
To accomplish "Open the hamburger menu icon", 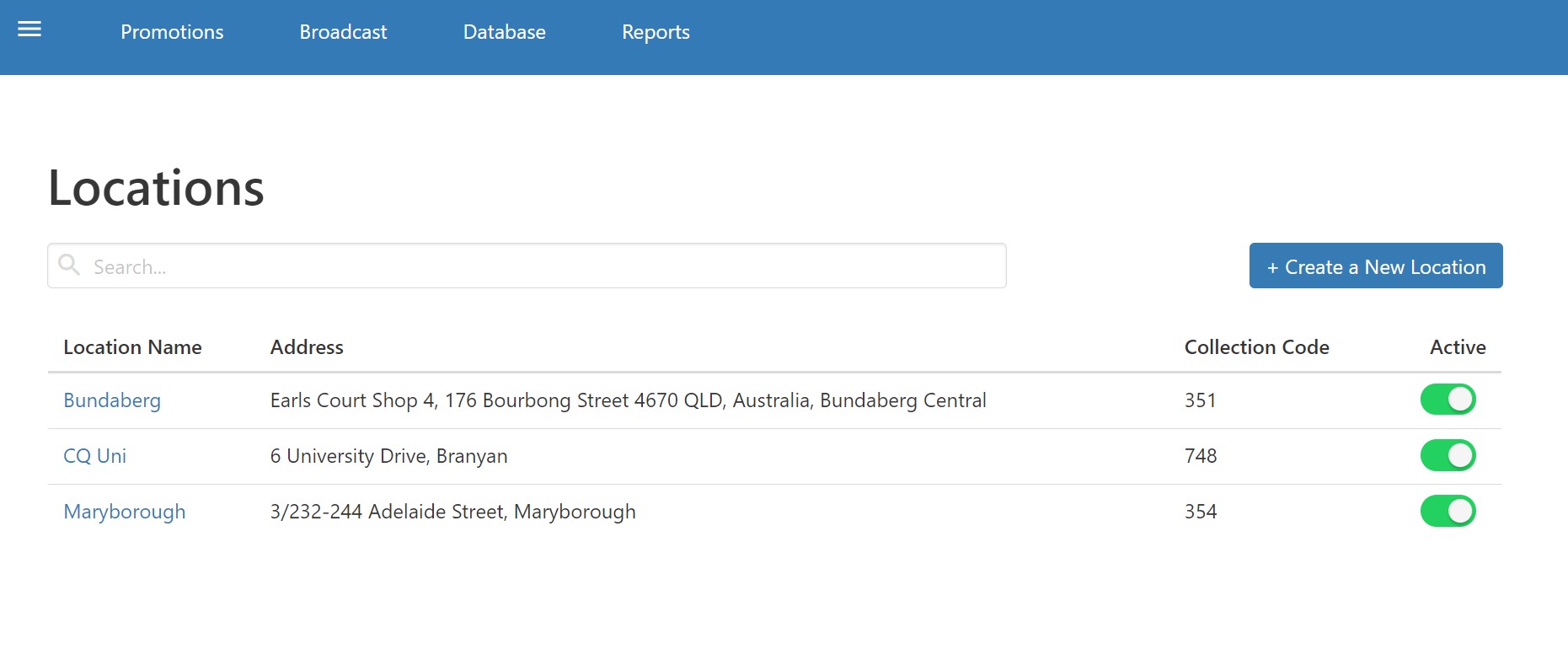I will [29, 30].
